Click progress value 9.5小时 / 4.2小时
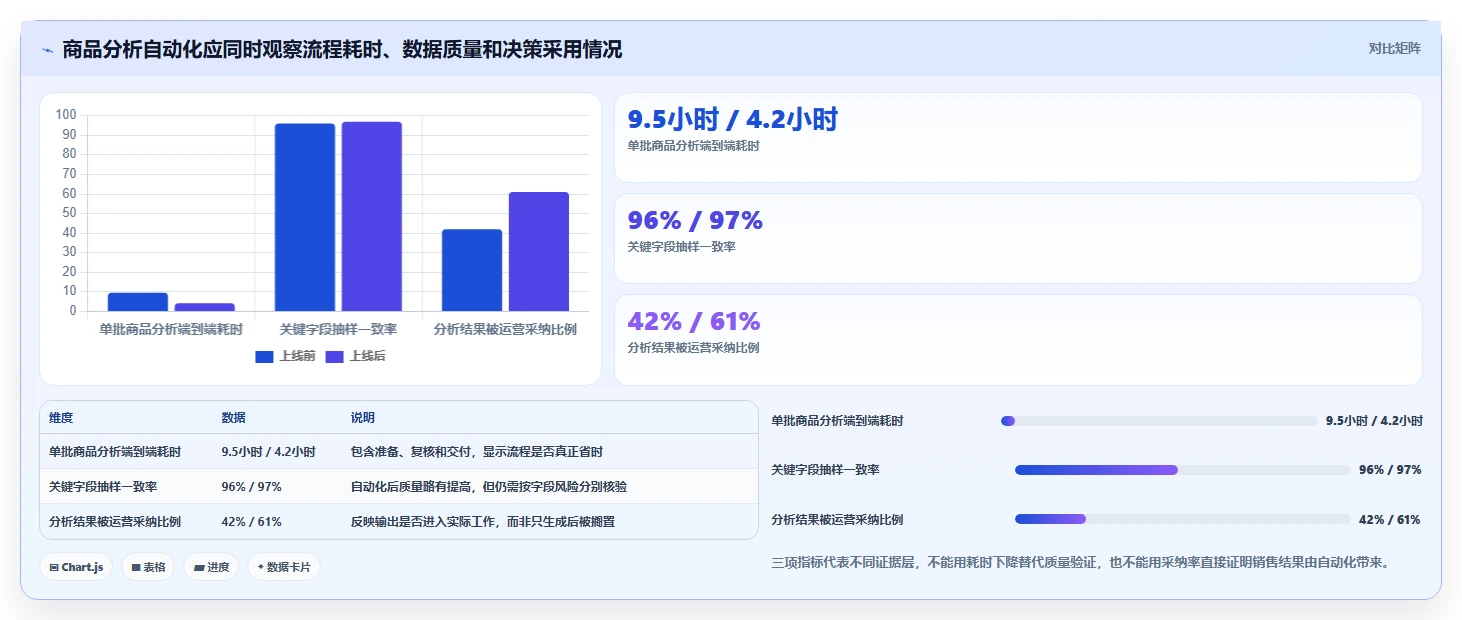 coord(1374,421)
